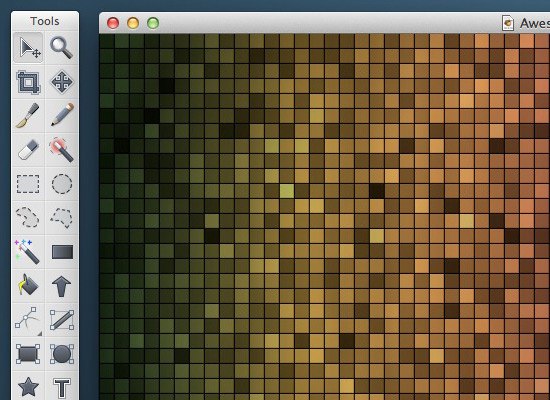Select the Paintbrush tool
This screenshot has width=550, height=400.
[28, 115]
